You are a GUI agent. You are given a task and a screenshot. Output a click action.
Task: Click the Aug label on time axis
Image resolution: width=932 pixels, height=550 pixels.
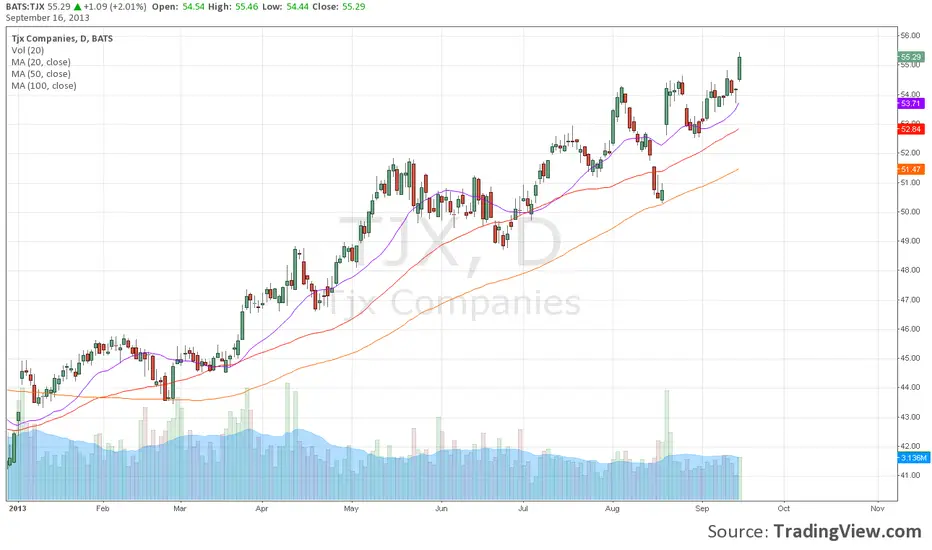coord(612,509)
